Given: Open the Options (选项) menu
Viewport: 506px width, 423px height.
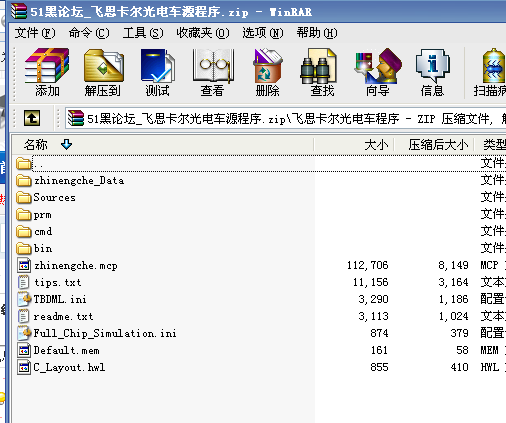Looking at the screenshot, I should pyautogui.click(x=263, y=33).
